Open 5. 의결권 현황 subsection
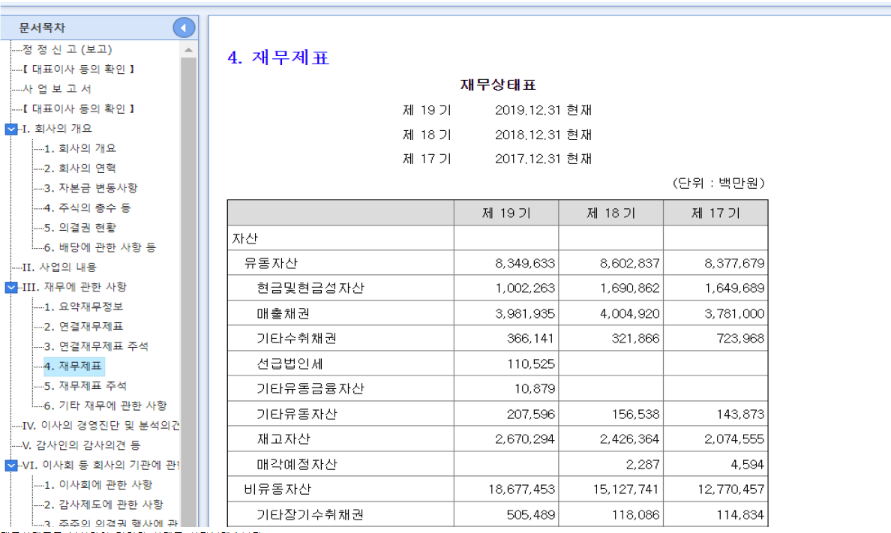Viewport: 891px width, 533px height. pyautogui.click(x=80, y=228)
